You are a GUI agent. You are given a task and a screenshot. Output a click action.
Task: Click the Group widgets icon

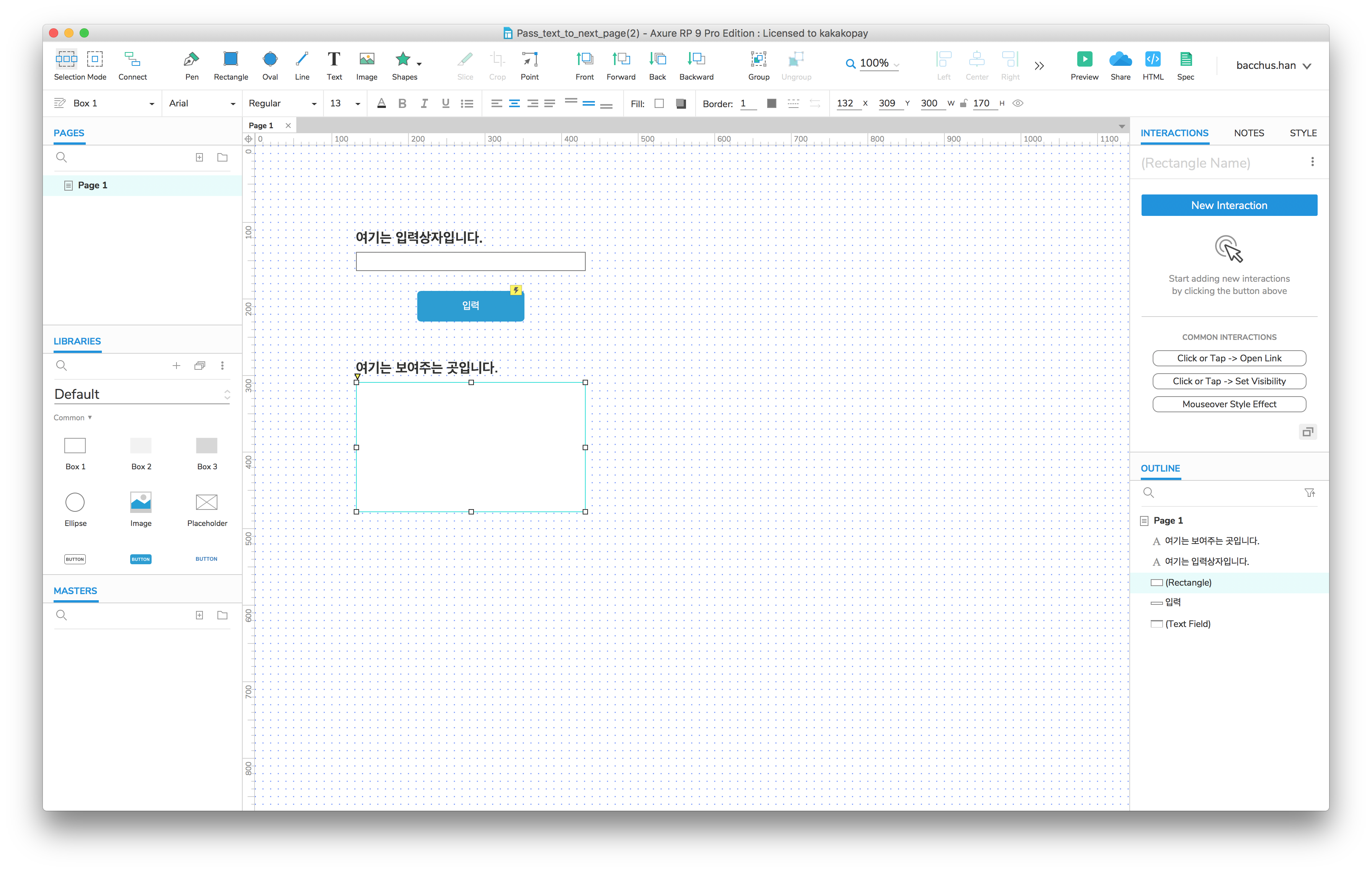click(758, 59)
